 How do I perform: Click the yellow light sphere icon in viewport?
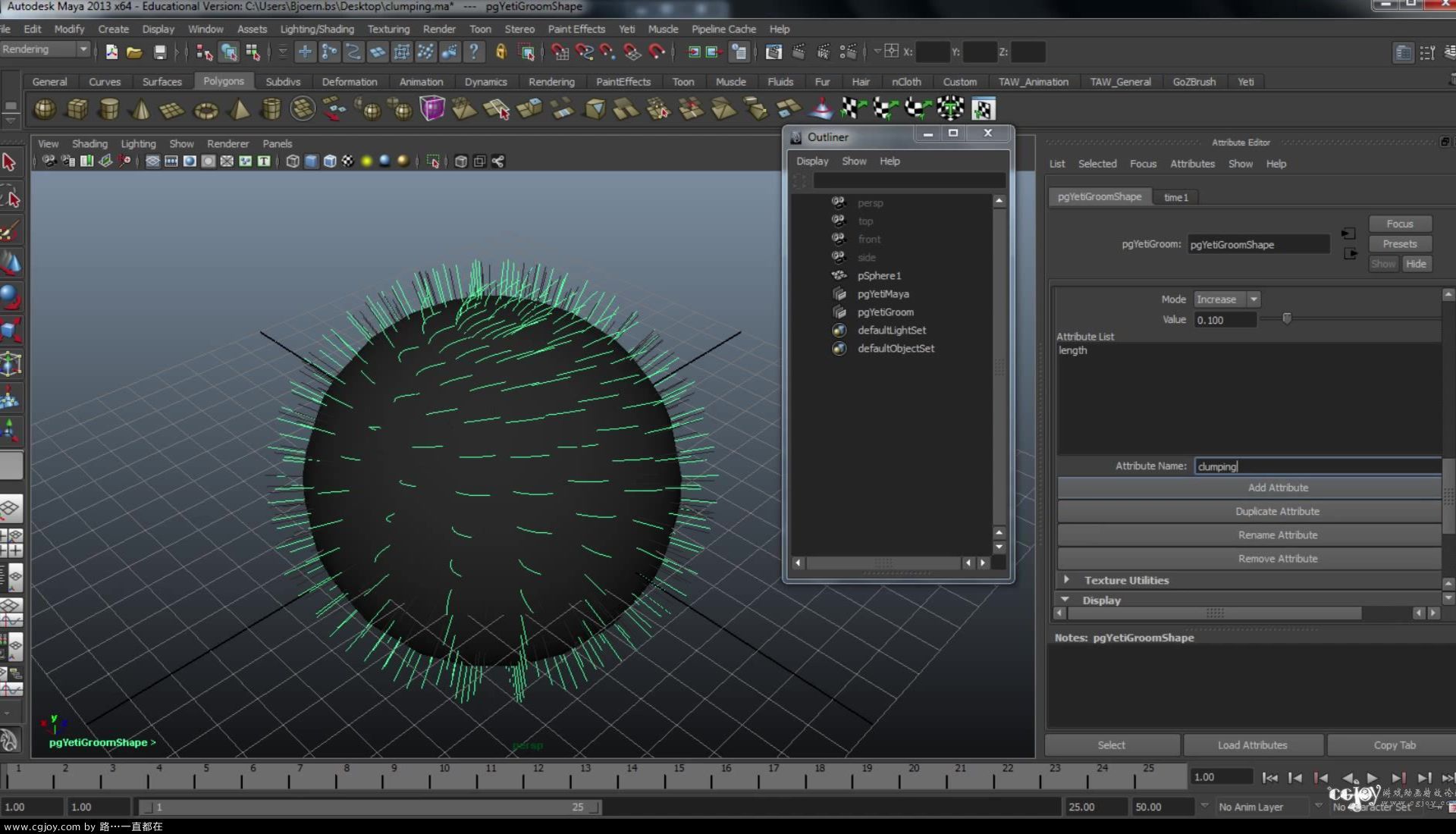tap(366, 161)
